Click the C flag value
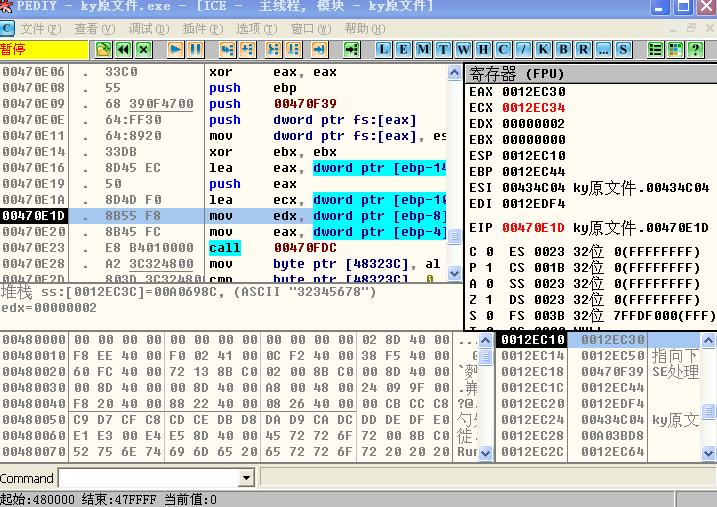Image resolution: width=717 pixels, height=507 pixels. 490,252
